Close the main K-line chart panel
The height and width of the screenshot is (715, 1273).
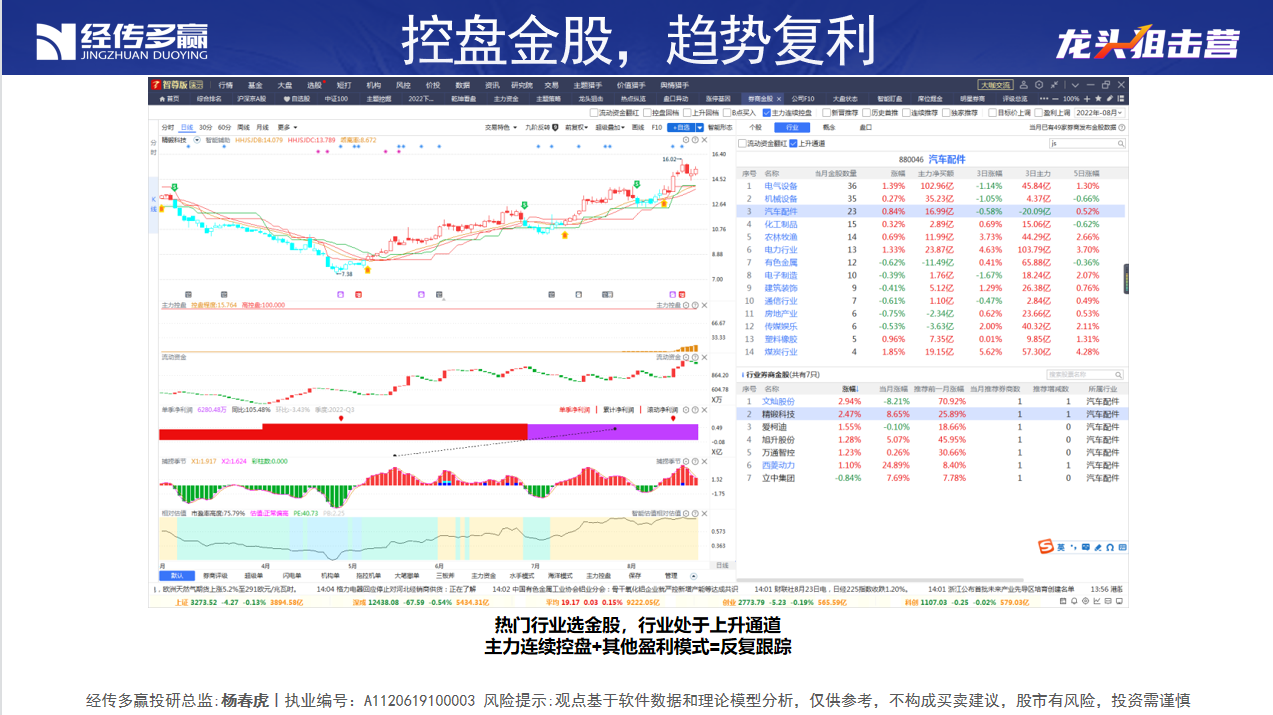coord(703,140)
